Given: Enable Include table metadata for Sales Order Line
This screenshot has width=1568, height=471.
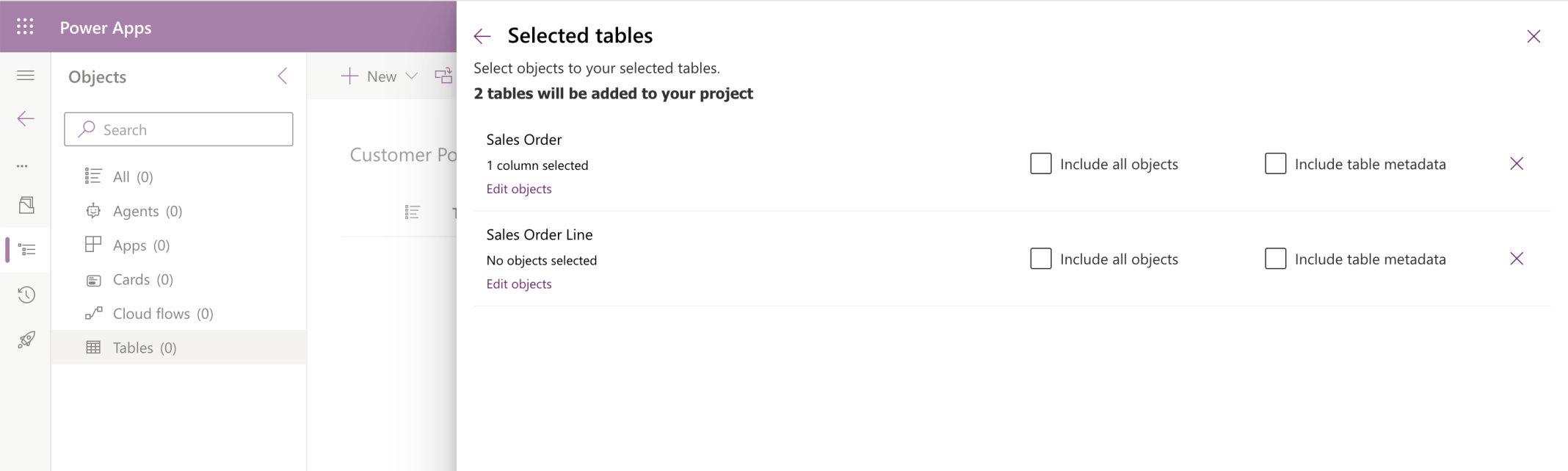Looking at the screenshot, I should coord(1275,259).
